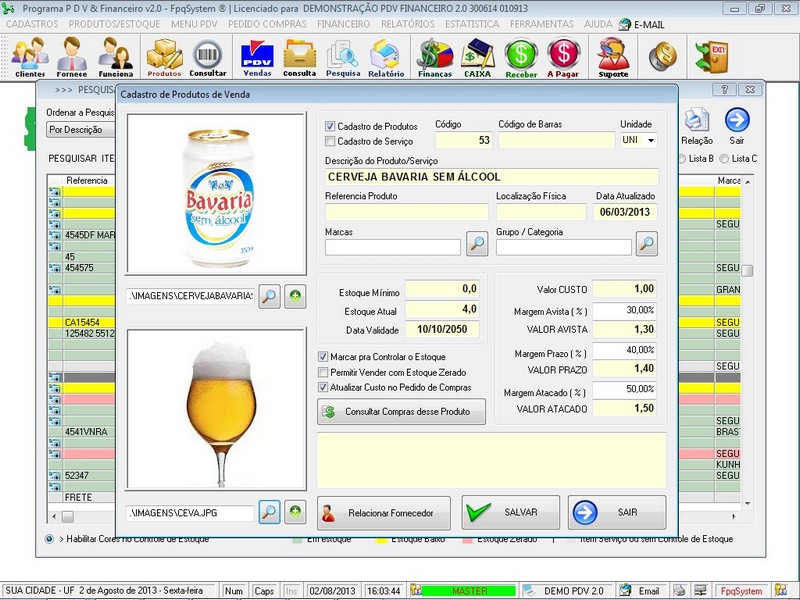Click the Consultar barcode icon
Image resolution: width=800 pixels, height=600 pixels.
(x=208, y=57)
